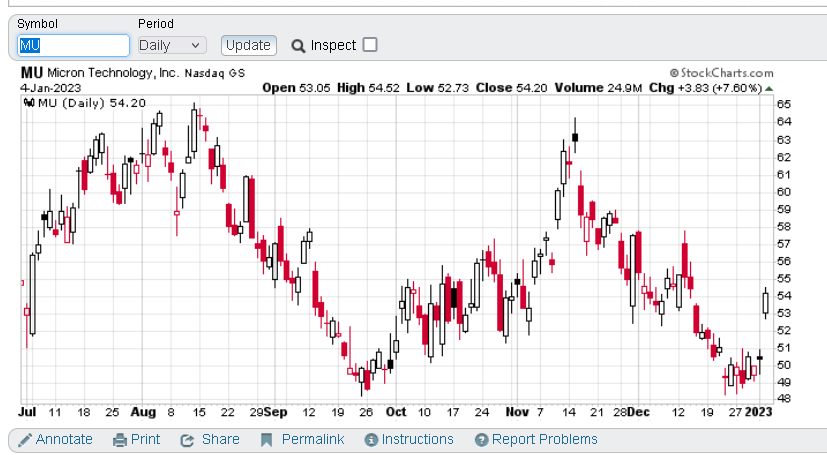Open the Report Problems link
The height and width of the screenshot is (455, 827).
[x=544, y=439]
